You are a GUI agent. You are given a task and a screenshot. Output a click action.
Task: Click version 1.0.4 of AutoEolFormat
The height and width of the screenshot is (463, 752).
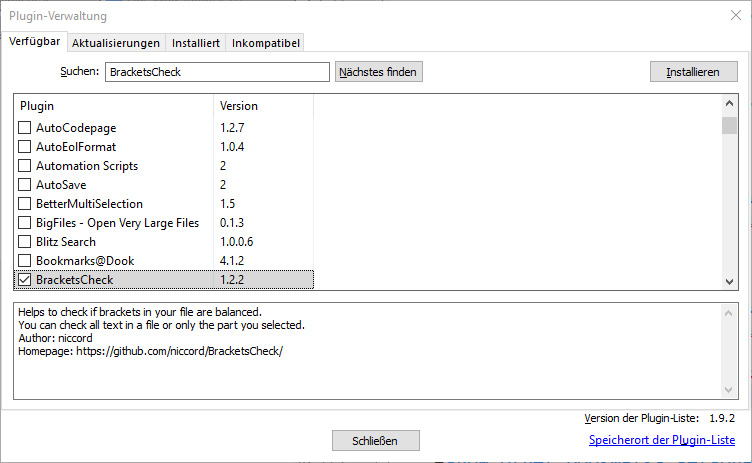(x=232, y=147)
